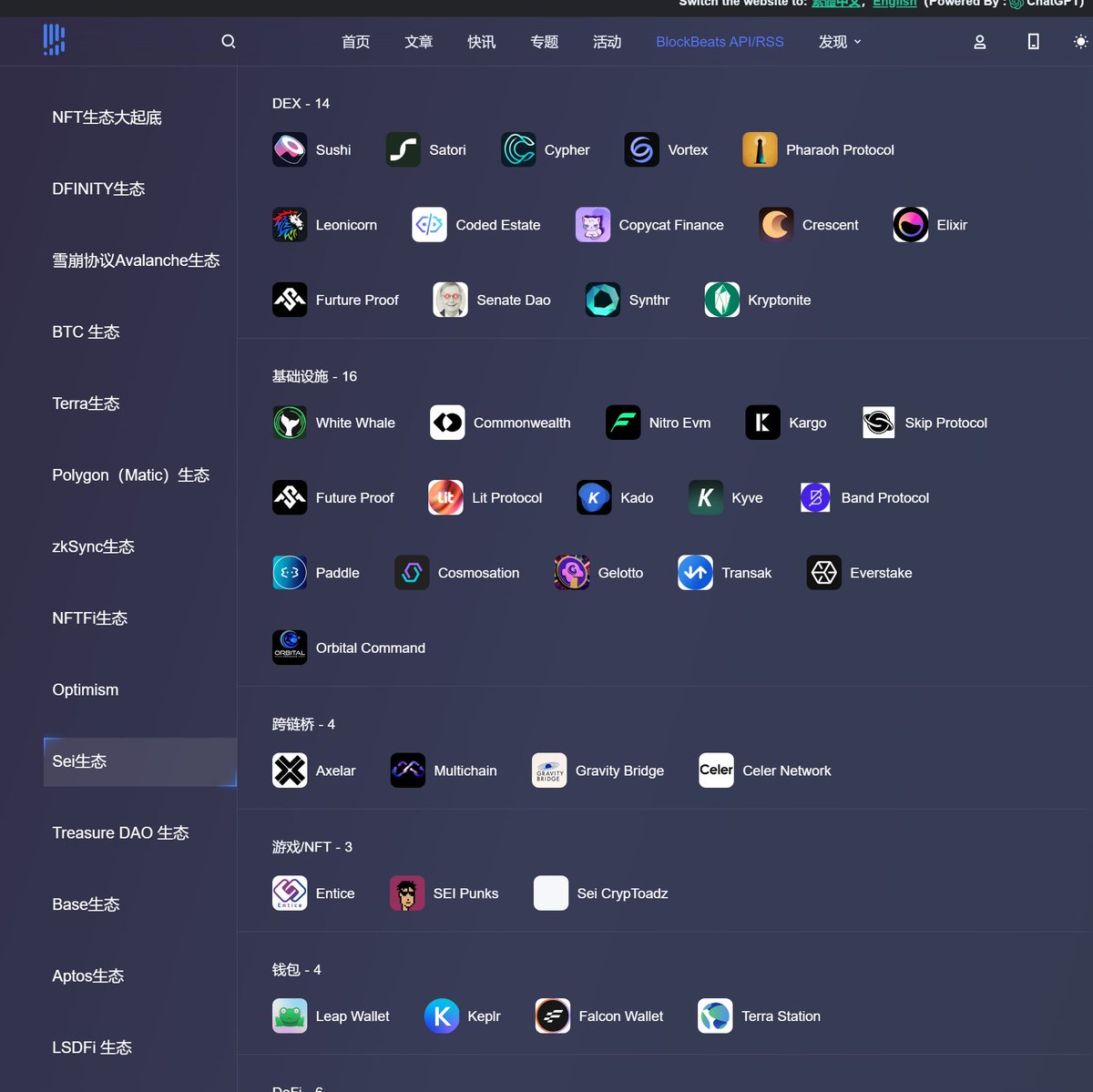1093x1092 pixels.
Task: Click the Axelar bridge icon
Action: [x=290, y=771]
